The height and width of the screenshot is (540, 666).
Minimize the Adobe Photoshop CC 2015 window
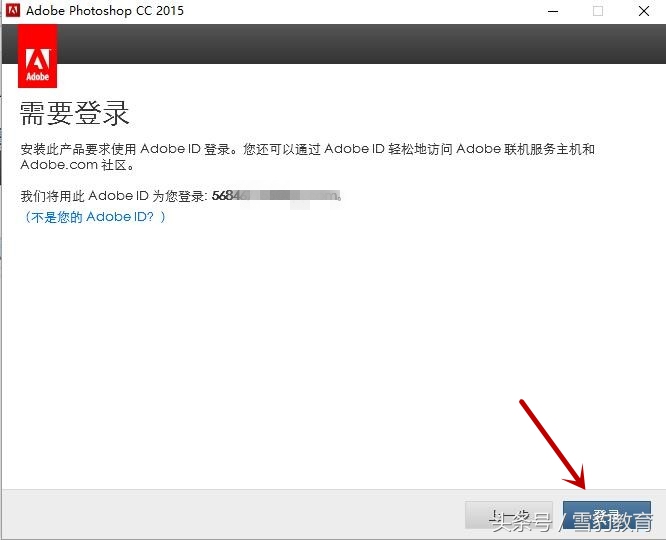(553, 11)
